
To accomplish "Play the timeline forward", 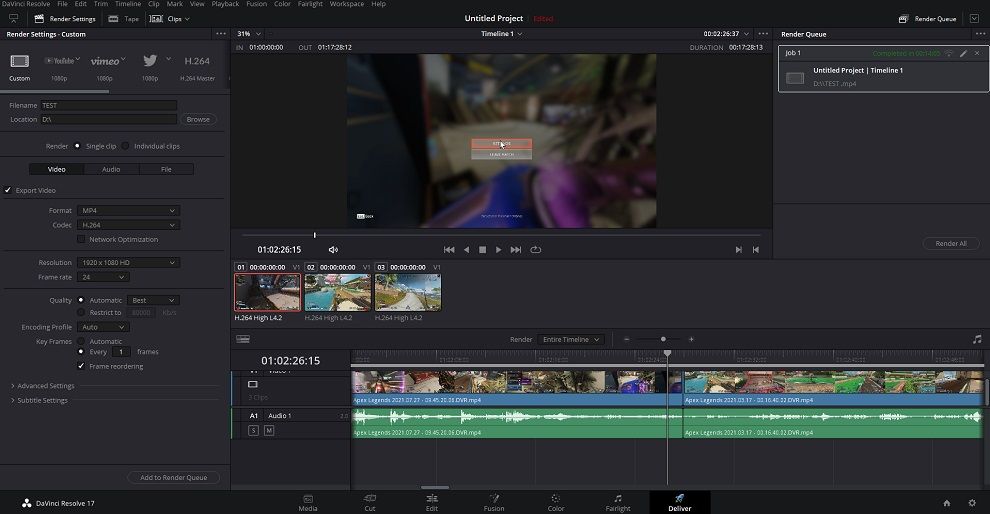I will point(498,249).
